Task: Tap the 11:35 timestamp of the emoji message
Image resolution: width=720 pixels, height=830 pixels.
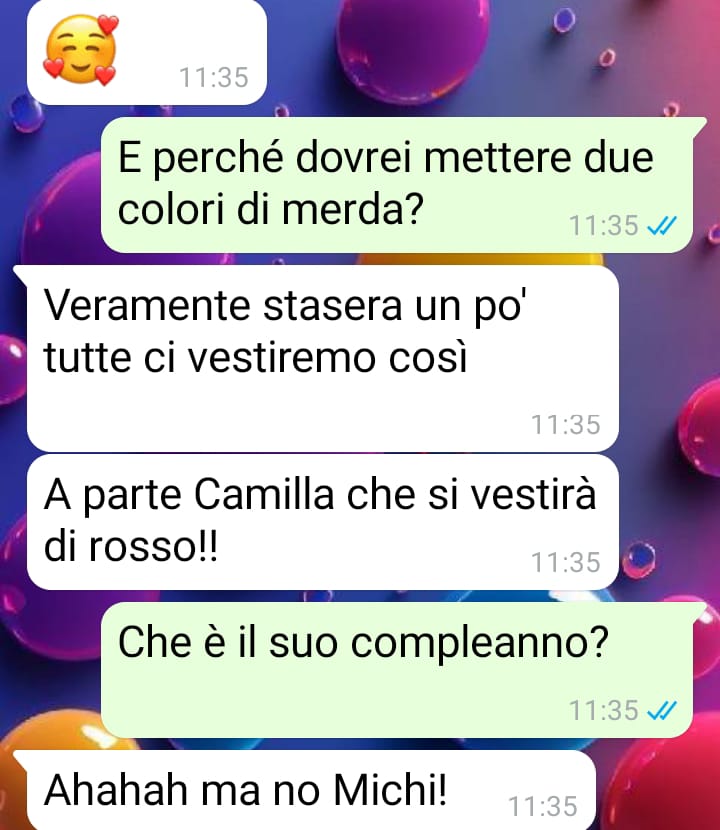Action: [x=214, y=77]
